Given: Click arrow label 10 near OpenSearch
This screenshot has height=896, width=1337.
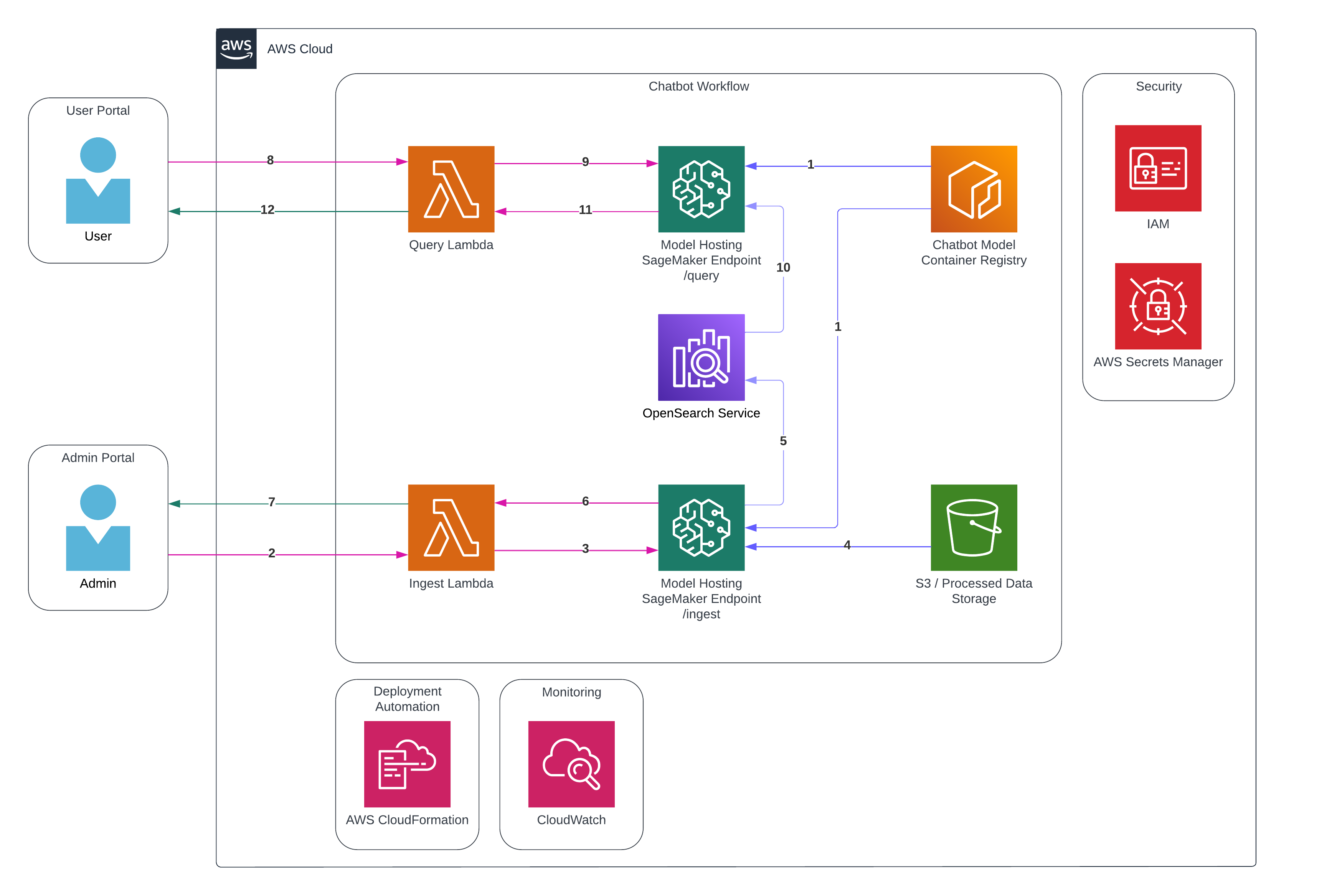Looking at the screenshot, I should coord(783,267).
